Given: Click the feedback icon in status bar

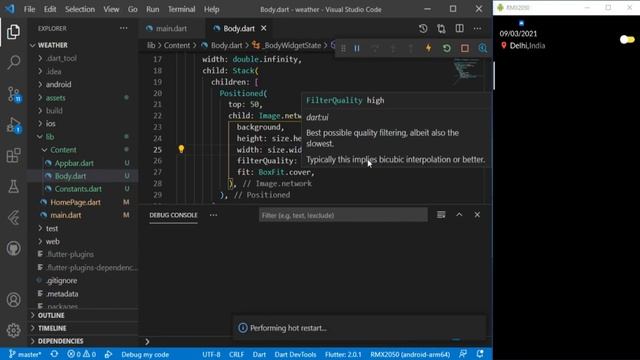Looking at the screenshot, I should click(463, 354).
